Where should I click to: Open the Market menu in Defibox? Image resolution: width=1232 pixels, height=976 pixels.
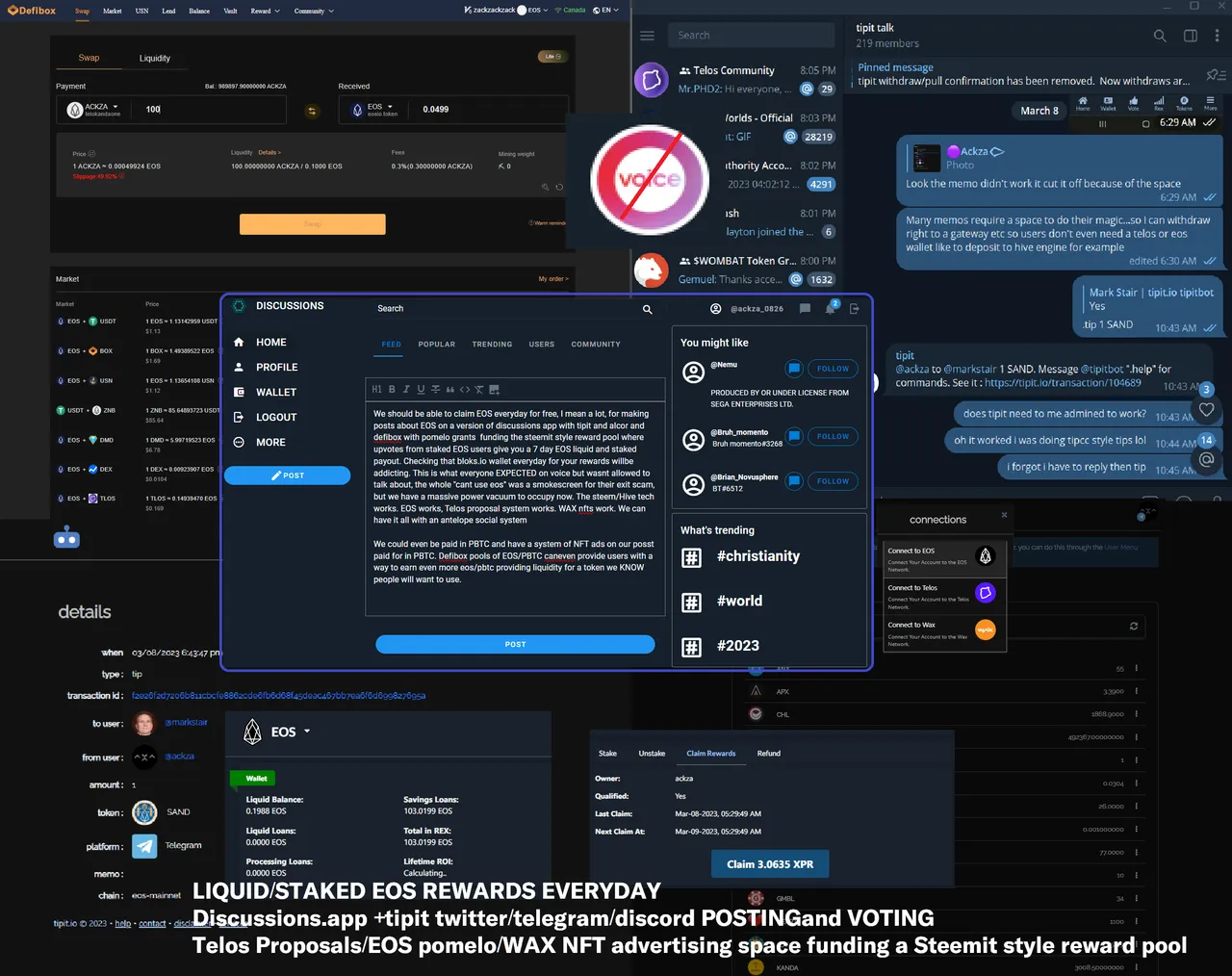pos(113,11)
